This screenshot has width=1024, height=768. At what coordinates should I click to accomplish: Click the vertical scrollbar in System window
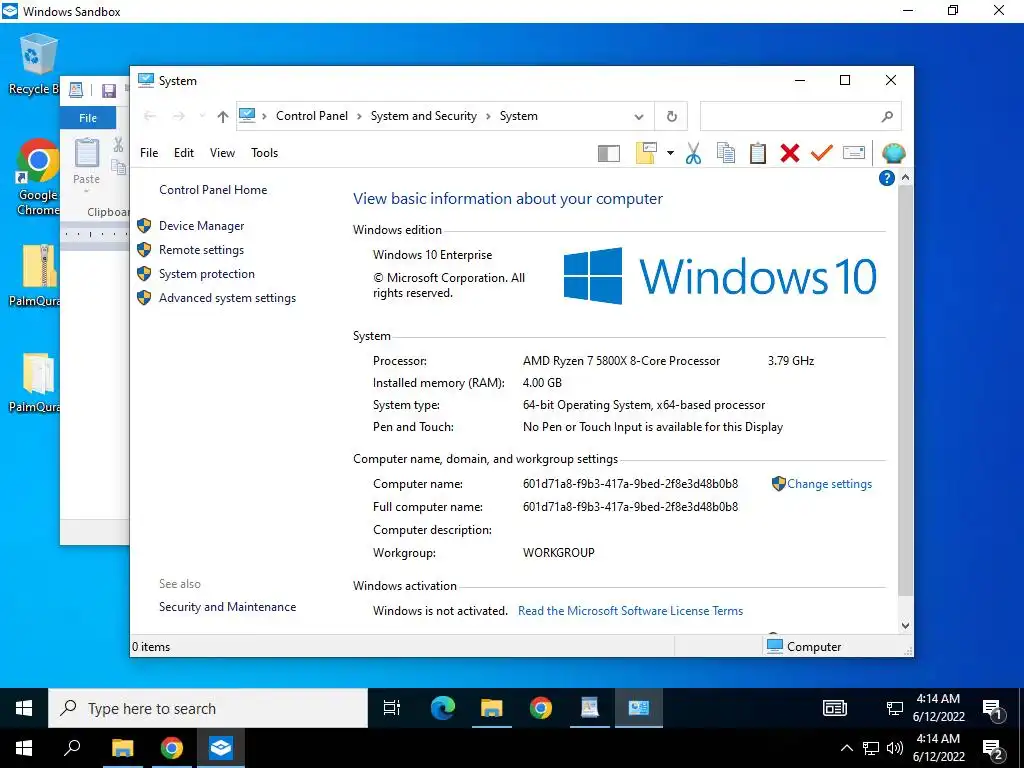coord(905,390)
